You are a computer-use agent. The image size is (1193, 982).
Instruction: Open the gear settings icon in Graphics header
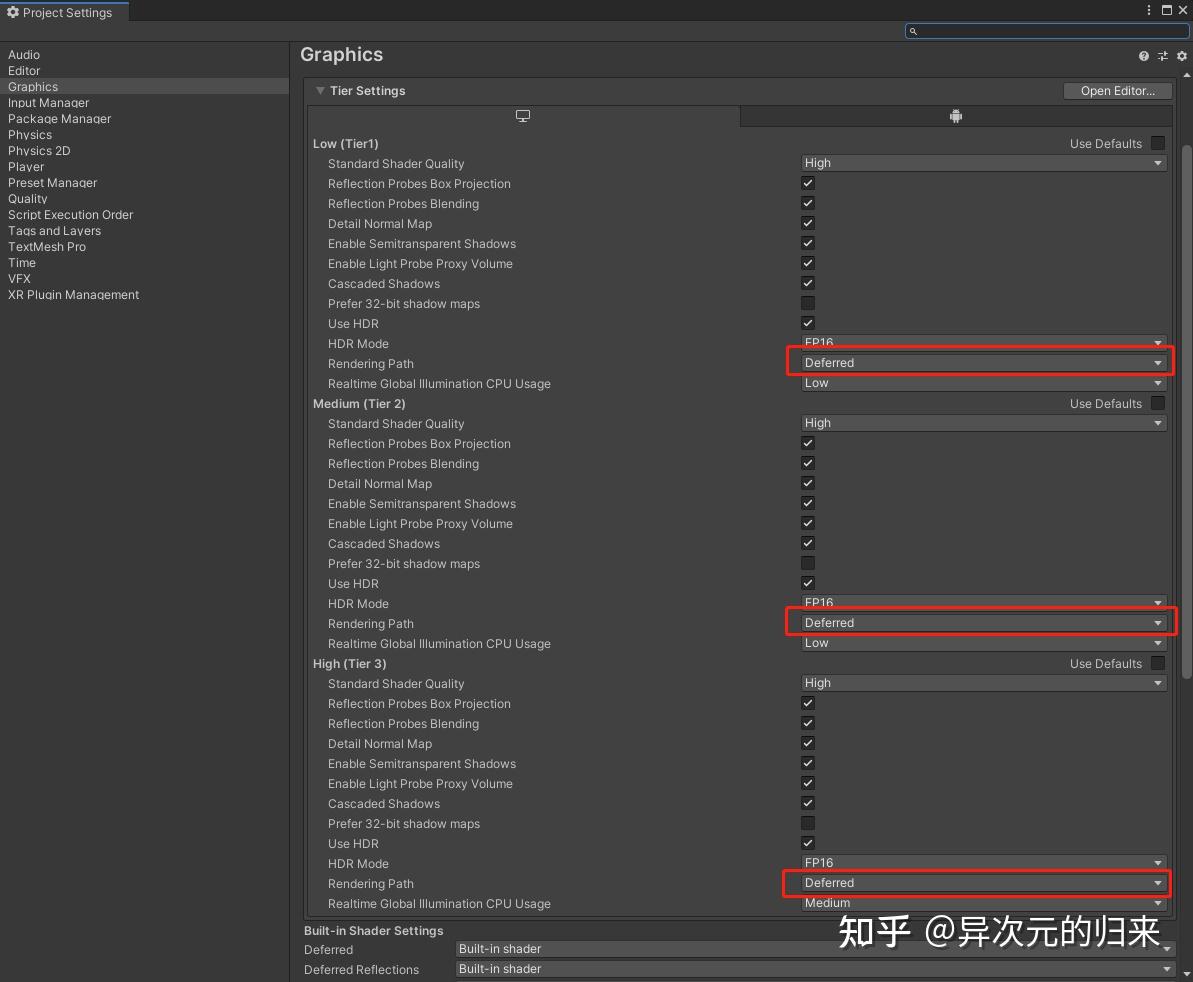point(1181,56)
